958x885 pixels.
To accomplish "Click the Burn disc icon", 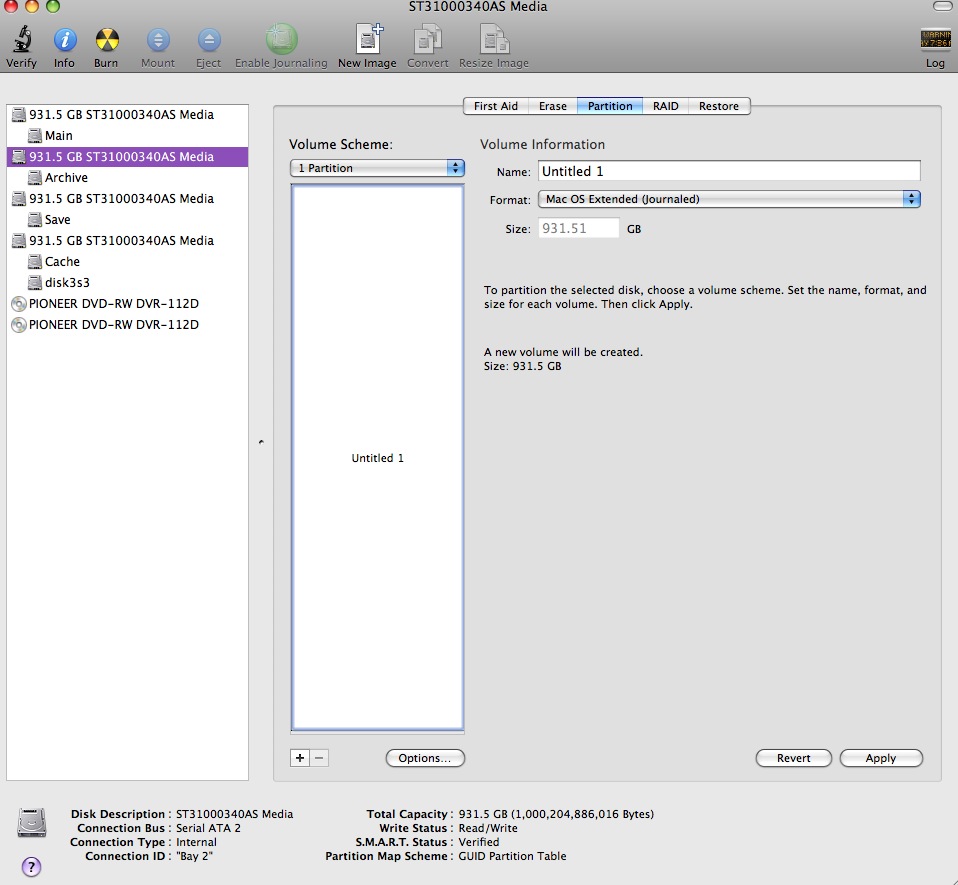I will click(x=106, y=41).
